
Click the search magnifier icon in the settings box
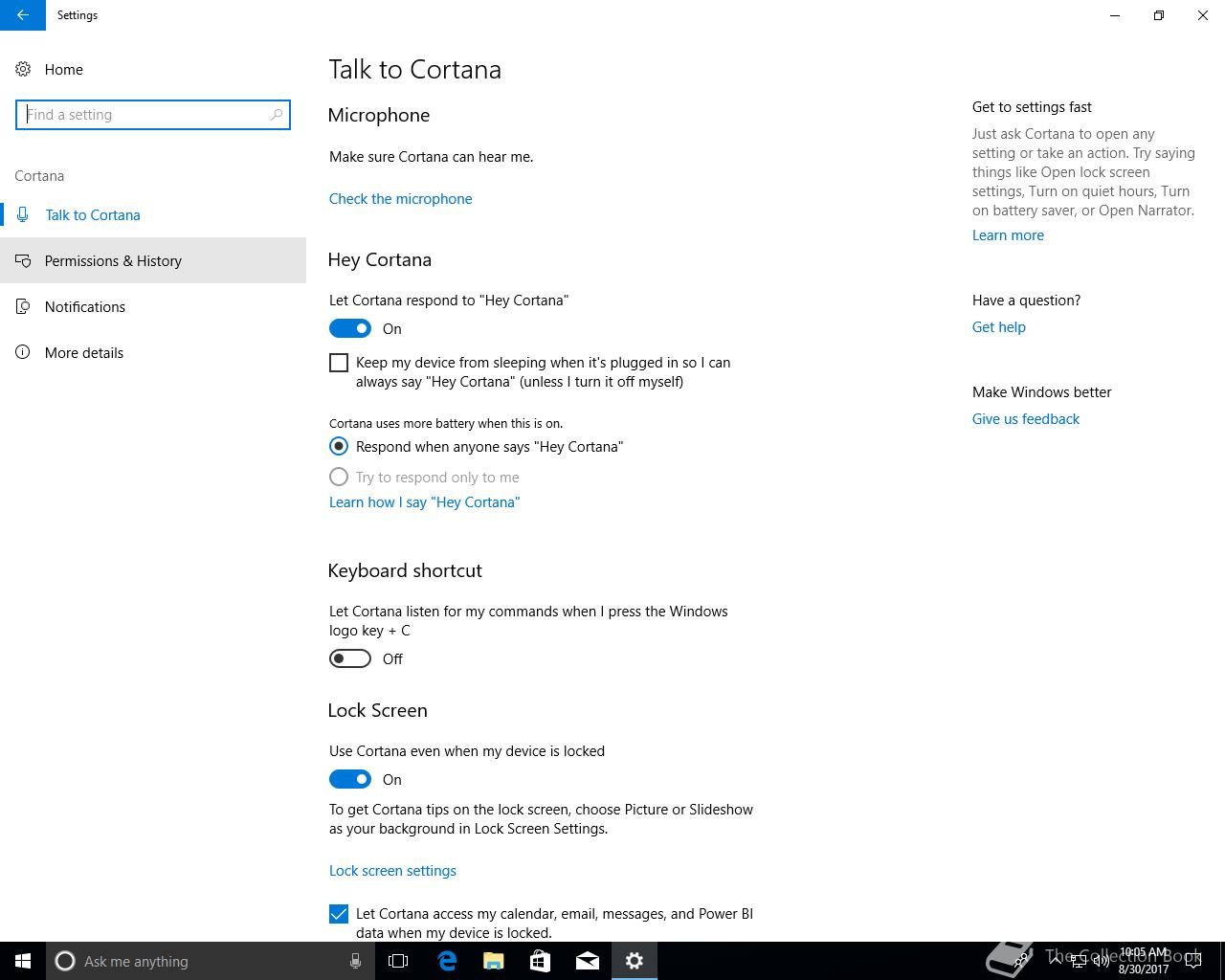click(x=277, y=115)
